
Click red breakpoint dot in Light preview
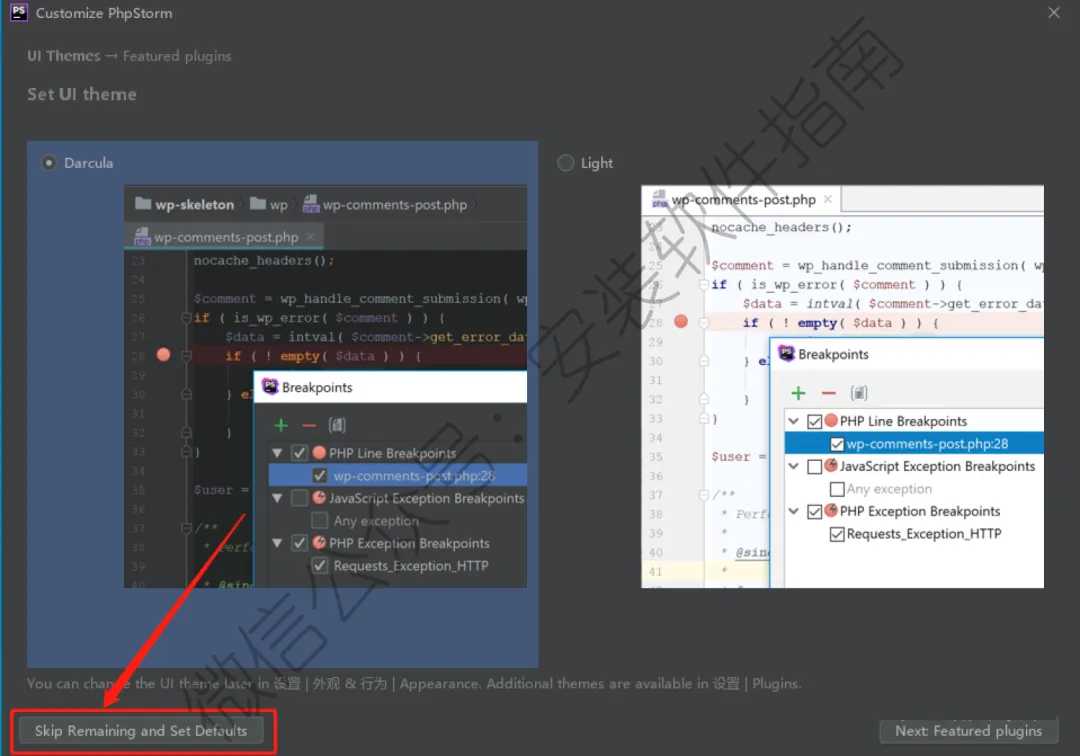click(x=681, y=321)
